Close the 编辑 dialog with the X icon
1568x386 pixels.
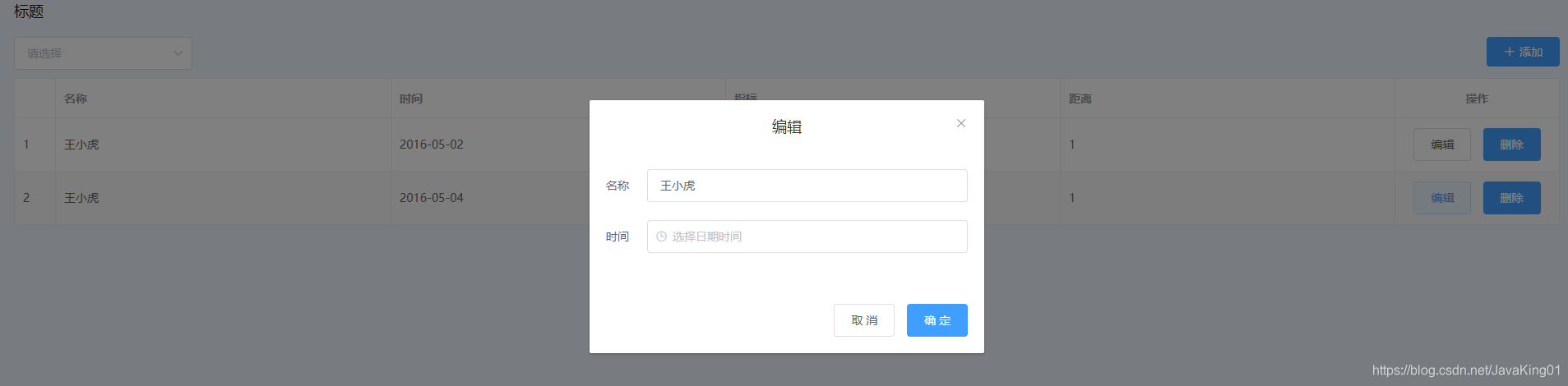pos(960,123)
